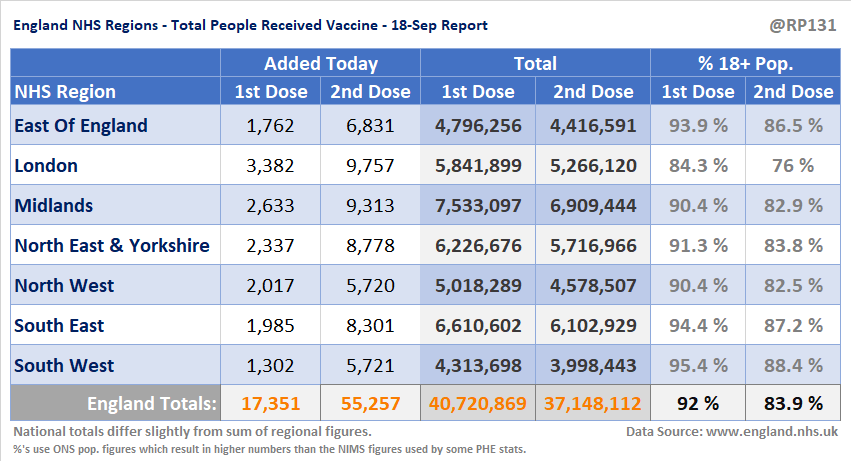The width and height of the screenshot is (851, 461).
Task: Click the England total 40,720,869 cell
Action: coord(478,404)
